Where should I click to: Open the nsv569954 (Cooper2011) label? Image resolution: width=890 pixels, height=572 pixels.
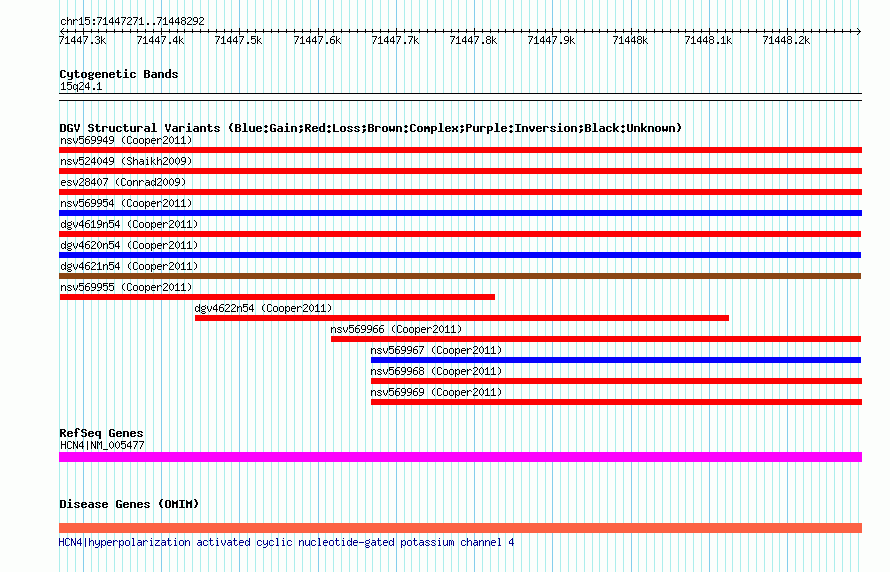click(126, 203)
